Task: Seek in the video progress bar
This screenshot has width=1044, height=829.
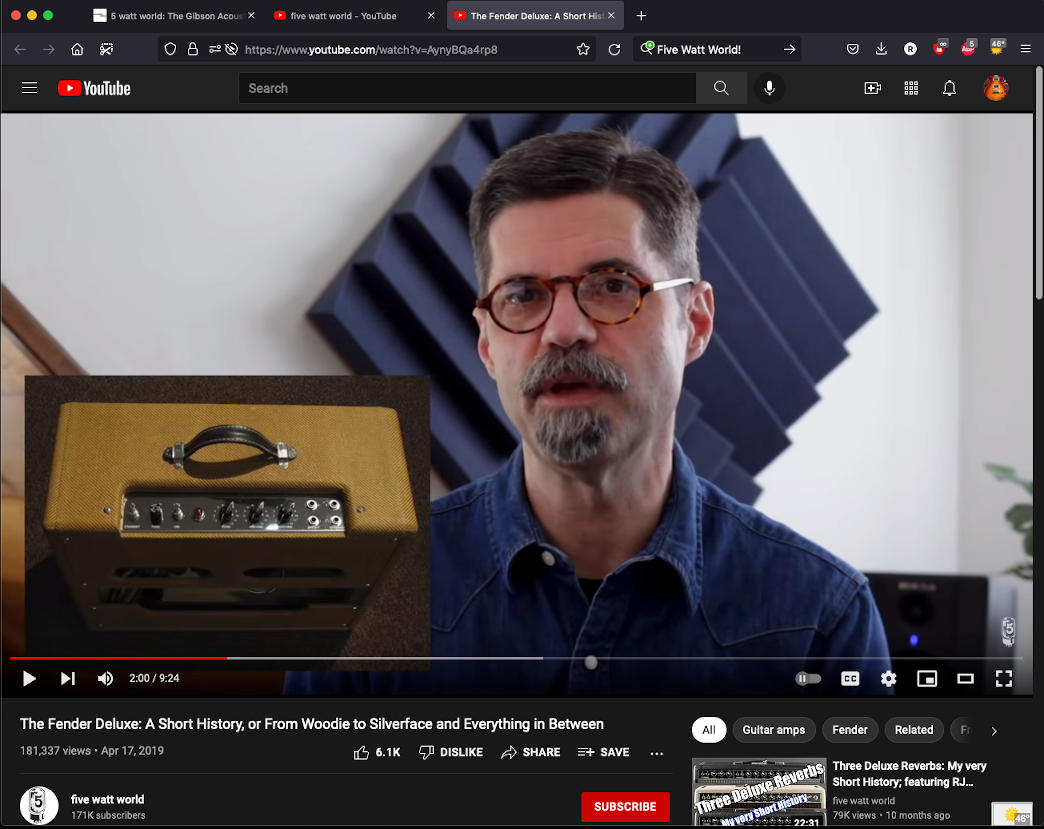Action: click(x=516, y=658)
